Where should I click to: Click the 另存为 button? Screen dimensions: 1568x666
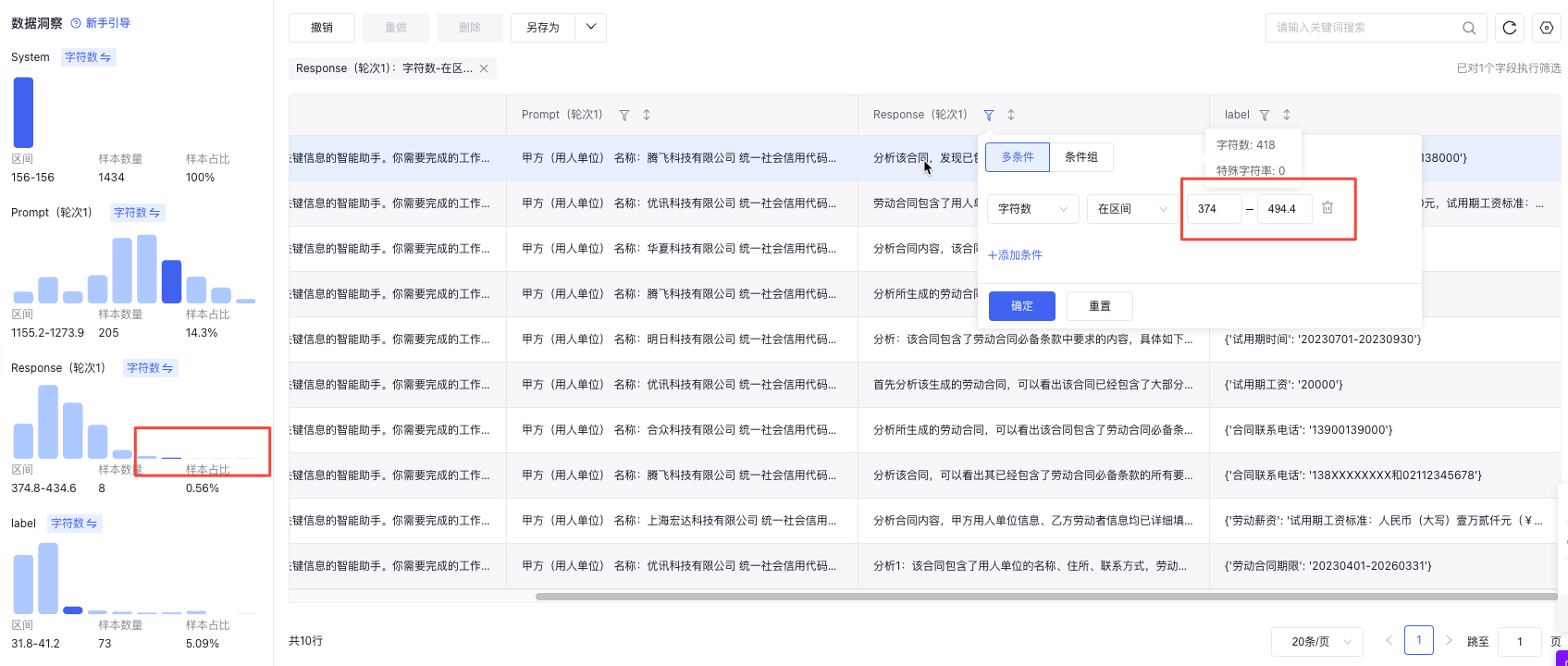[543, 28]
